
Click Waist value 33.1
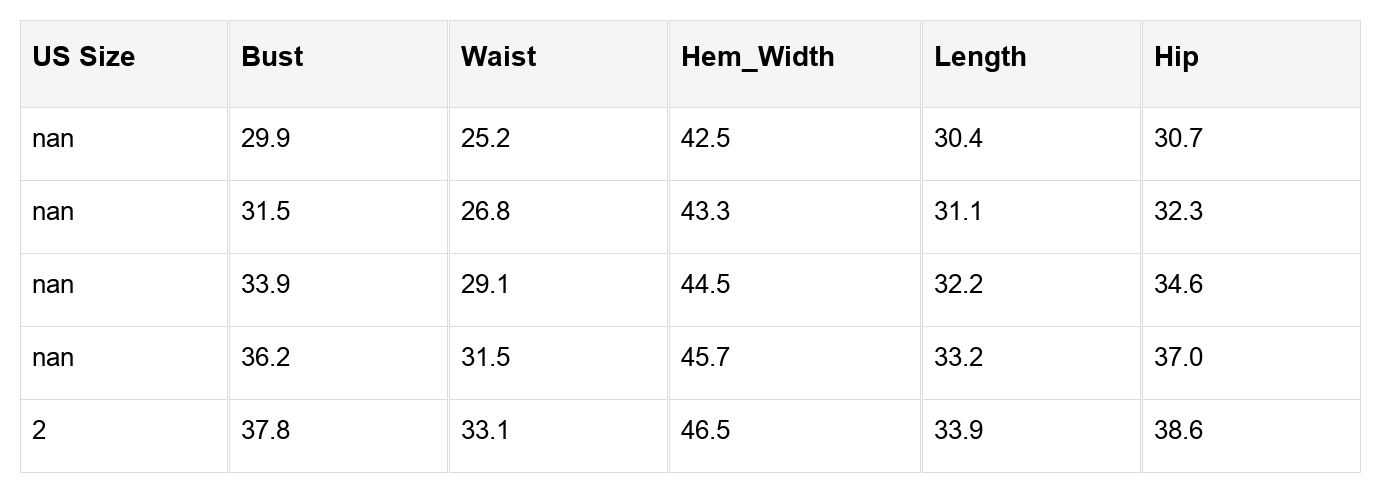(485, 430)
